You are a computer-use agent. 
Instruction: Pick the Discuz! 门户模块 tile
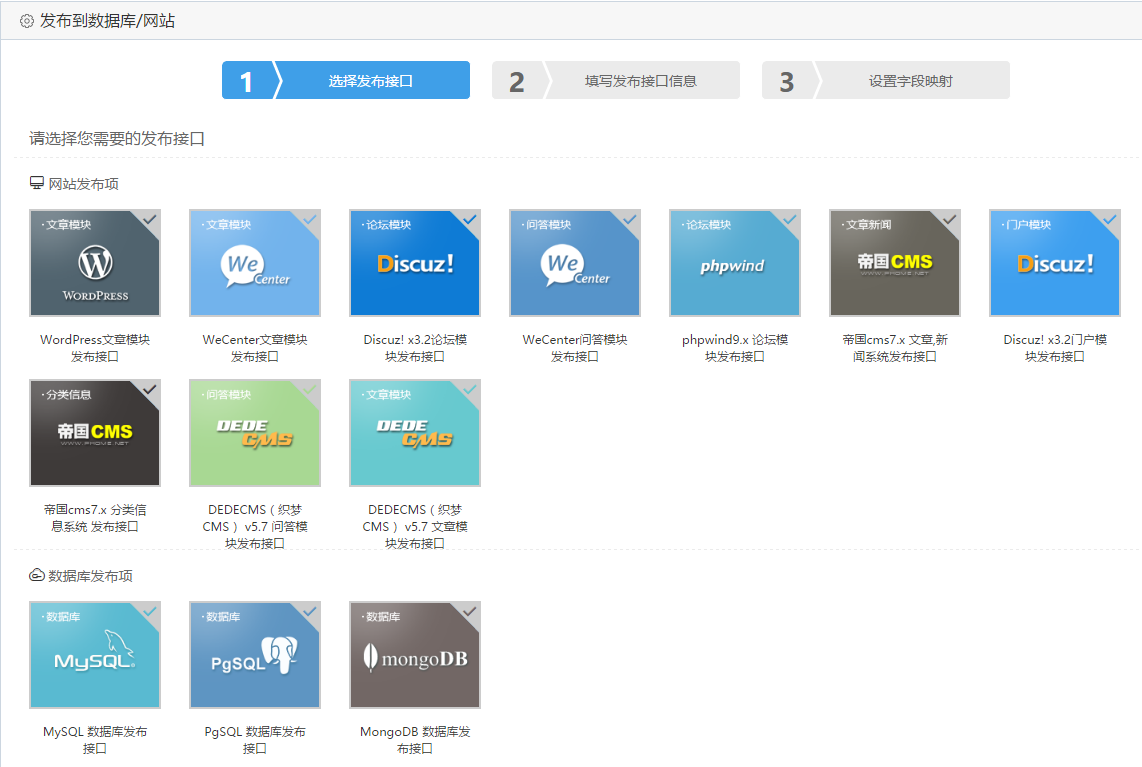1055,263
